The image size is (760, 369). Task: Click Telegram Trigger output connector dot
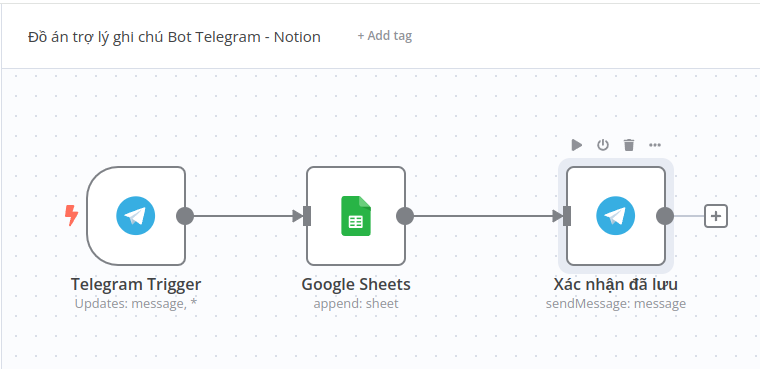tap(185, 216)
